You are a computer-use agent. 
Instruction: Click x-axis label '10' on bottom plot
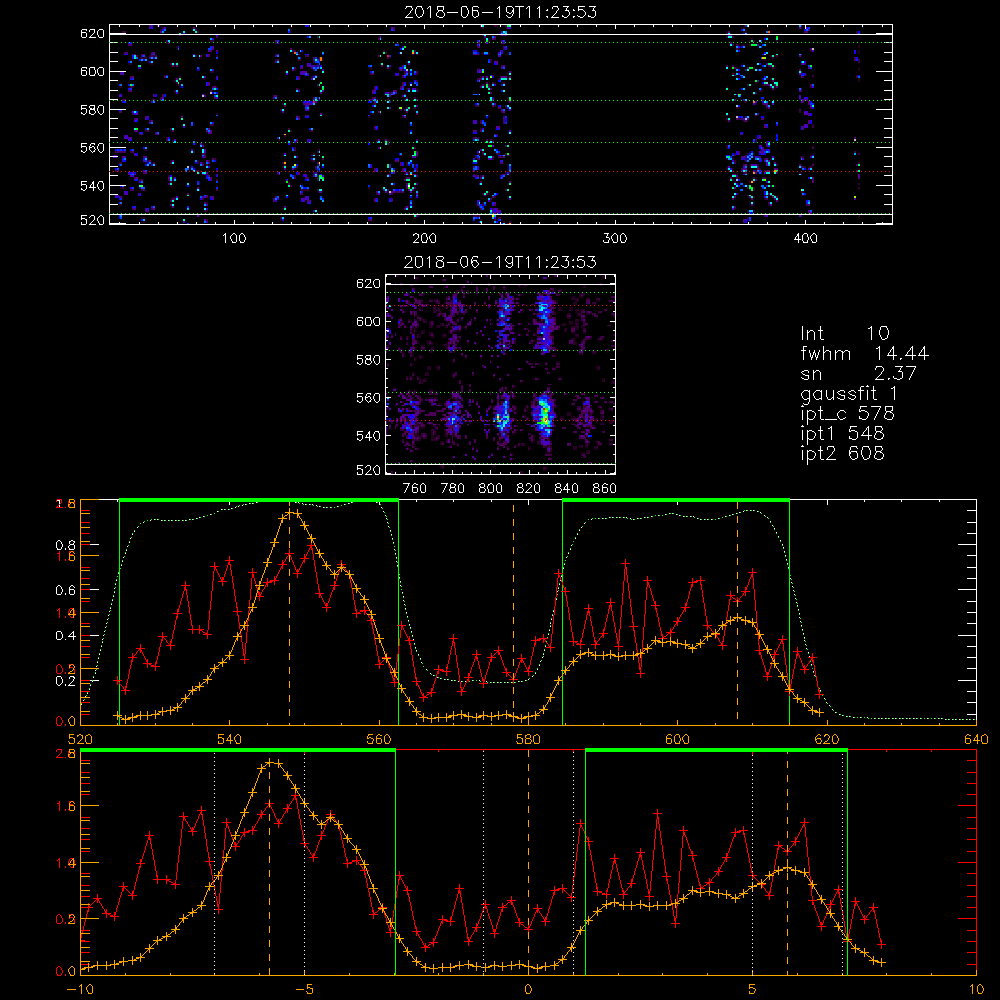click(976, 990)
